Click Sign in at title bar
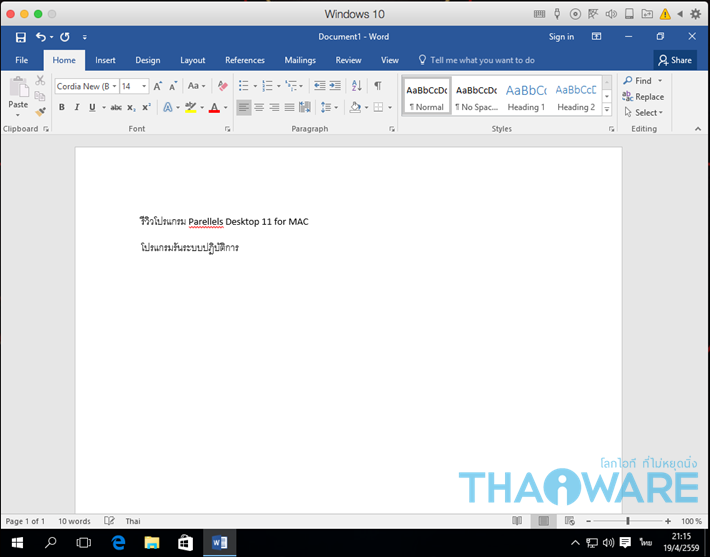This screenshot has height=557, width=710. coord(561,37)
